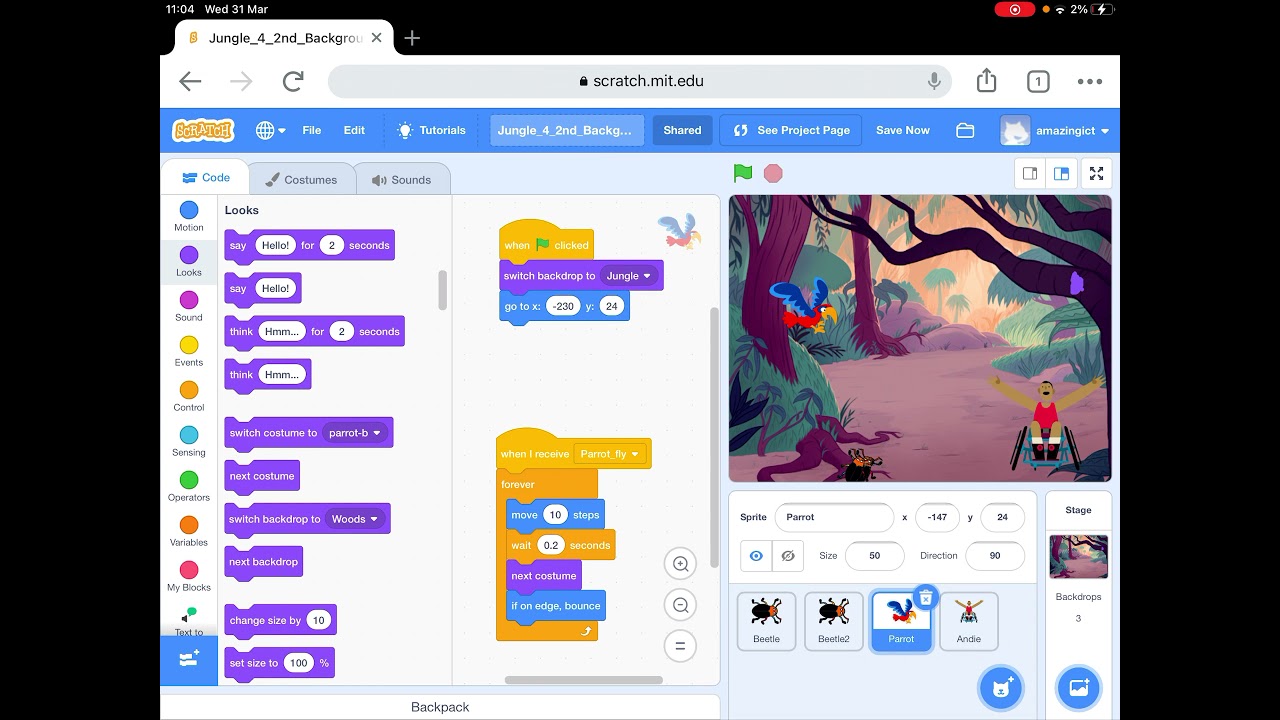Click the Choose a Sprite cat button
This screenshot has width=1280, height=720.
(1001, 688)
